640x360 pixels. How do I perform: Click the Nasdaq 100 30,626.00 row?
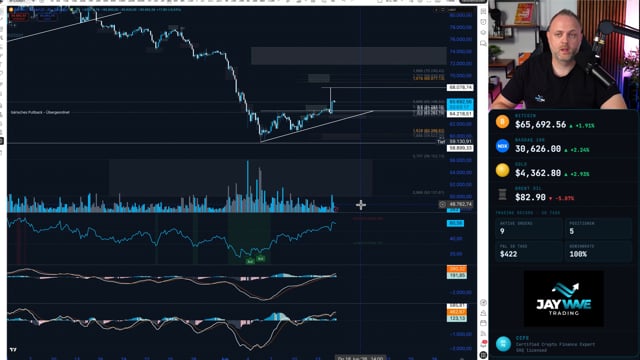564,146
